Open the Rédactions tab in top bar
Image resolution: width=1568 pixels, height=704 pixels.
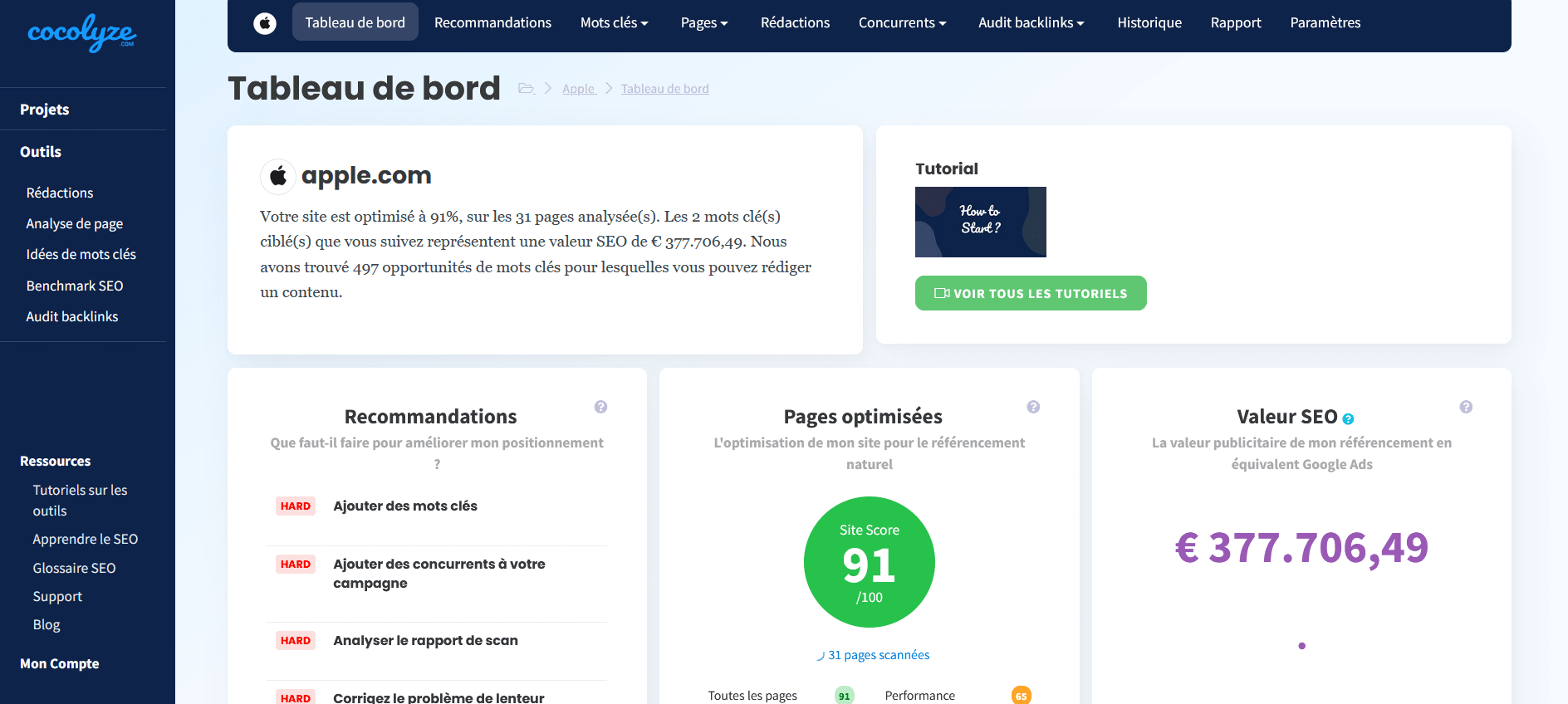pyautogui.click(x=795, y=22)
